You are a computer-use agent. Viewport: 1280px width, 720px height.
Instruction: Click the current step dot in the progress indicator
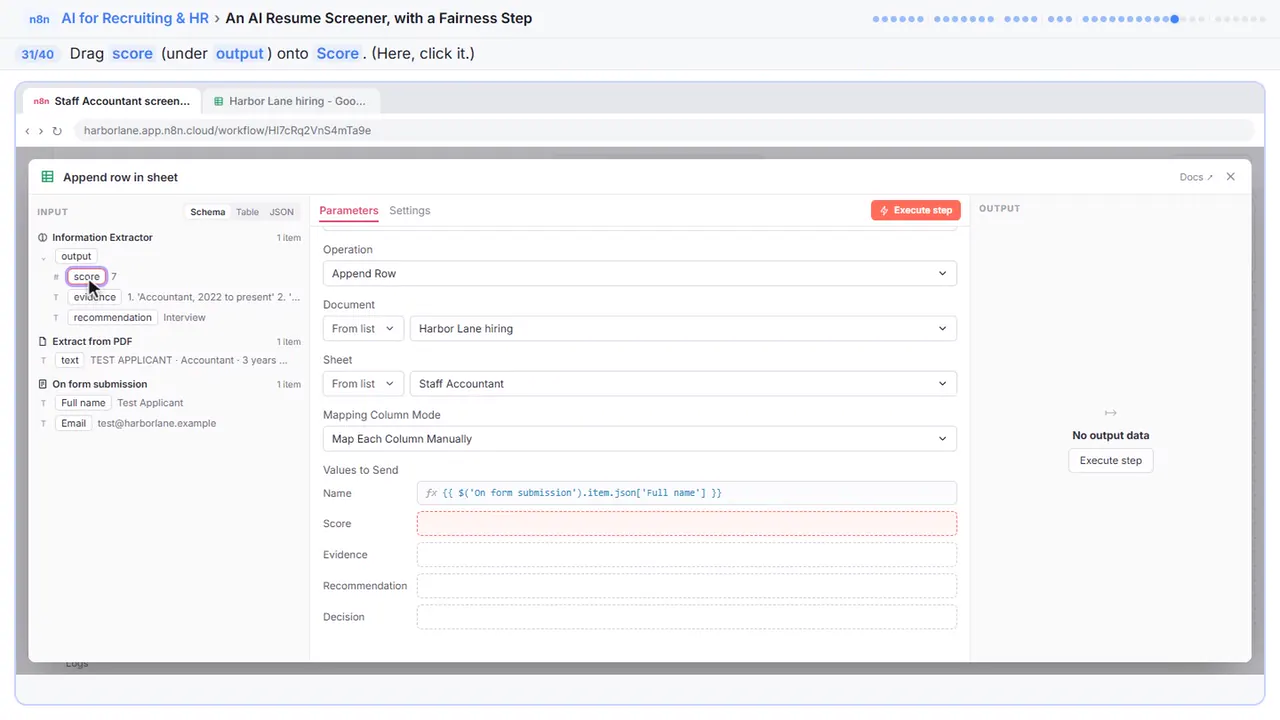pyautogui.click(x=1175, y=18)
